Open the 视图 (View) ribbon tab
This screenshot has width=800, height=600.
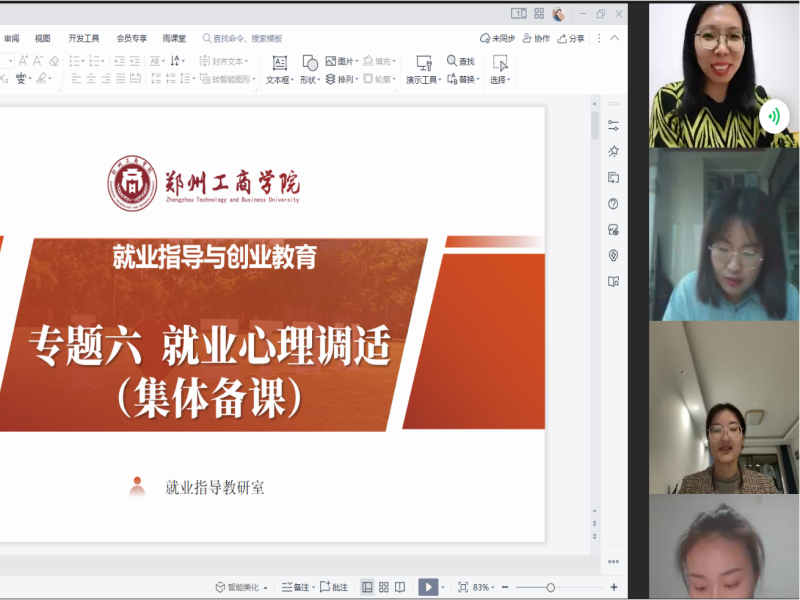(x=42, y=38)
